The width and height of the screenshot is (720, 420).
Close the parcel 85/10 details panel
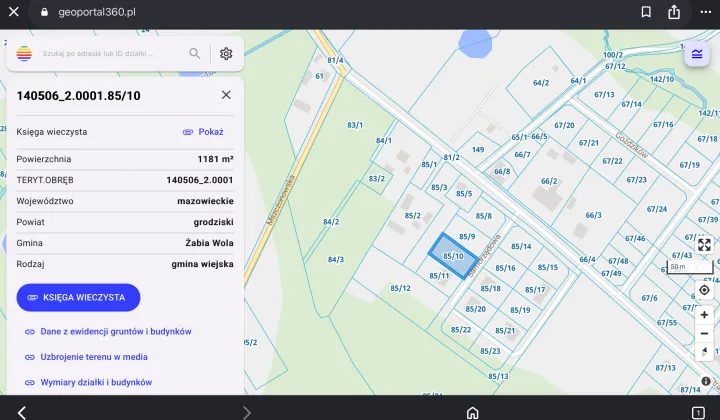point(226,95)
